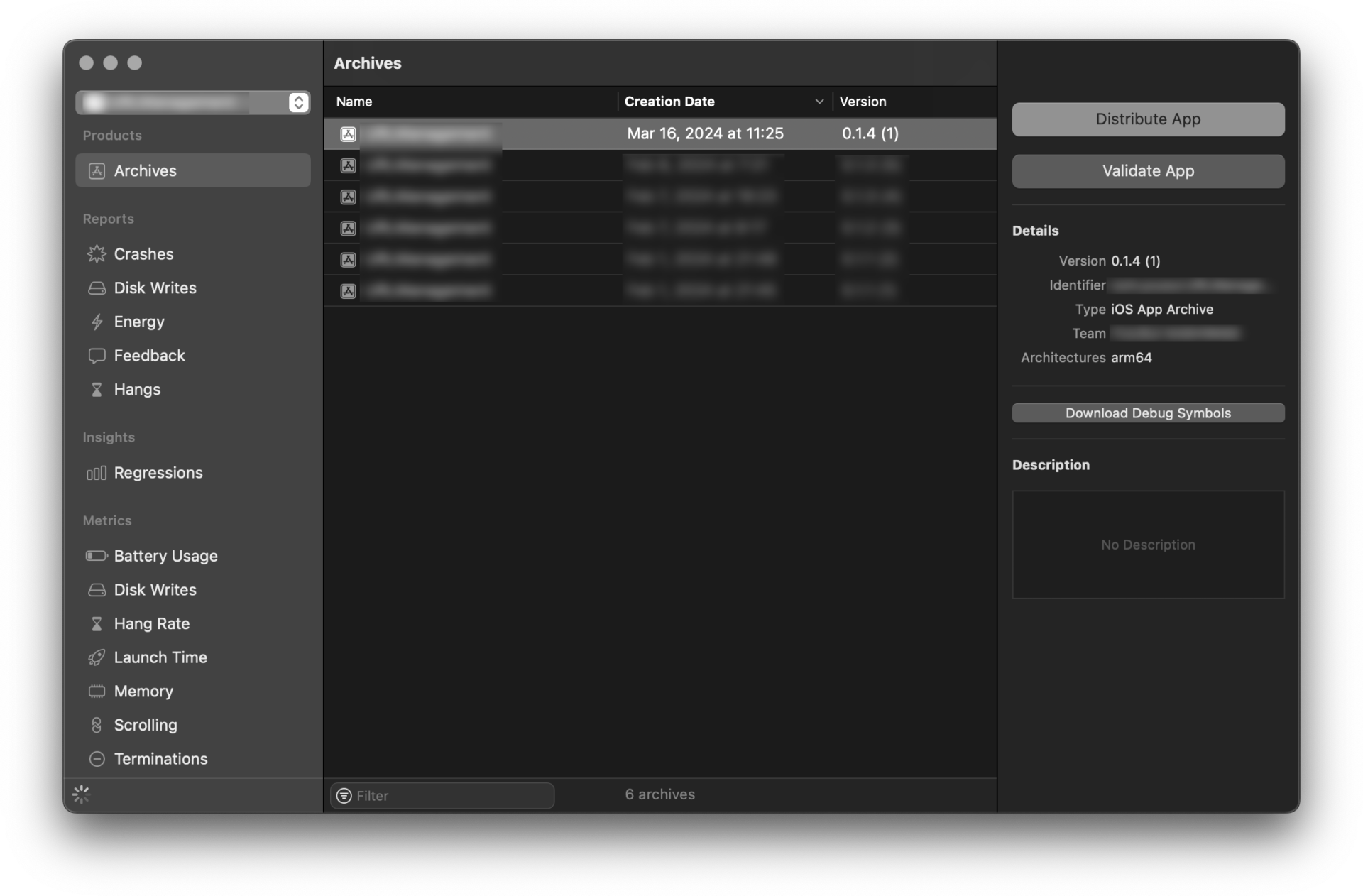The width and height of the screenshot is (1363, 896).
Task: Click the loading spinner in sidebar footer
Action: point(81,794)
